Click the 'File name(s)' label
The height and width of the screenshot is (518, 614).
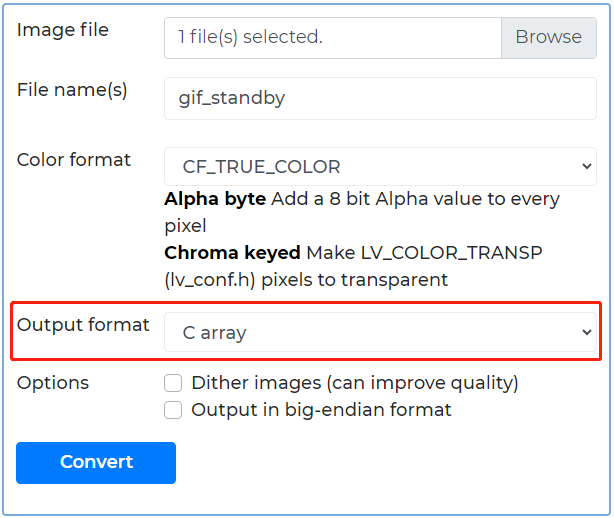tap(72, 90)
